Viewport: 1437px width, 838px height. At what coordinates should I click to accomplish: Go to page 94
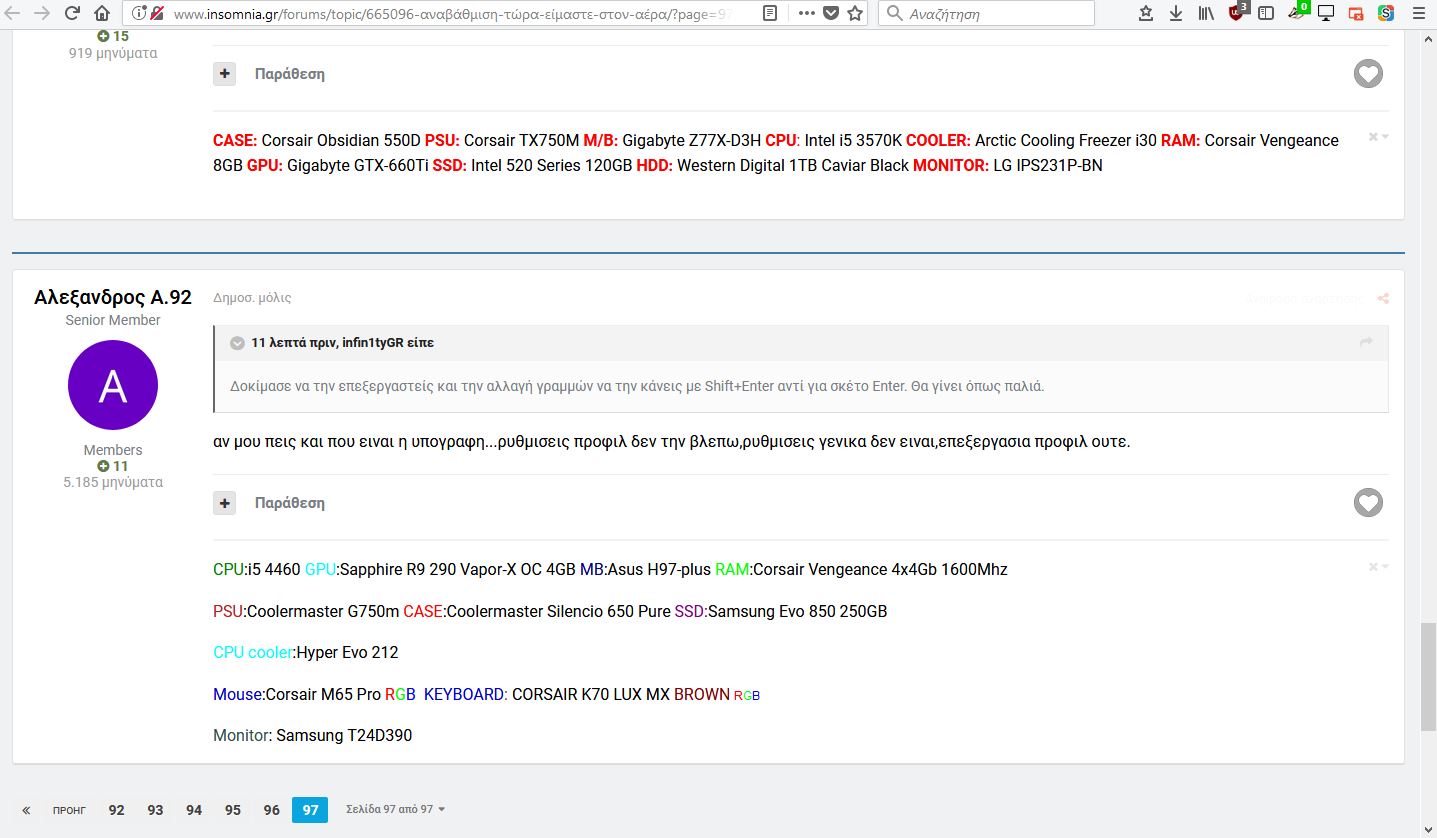click(194, 810)
